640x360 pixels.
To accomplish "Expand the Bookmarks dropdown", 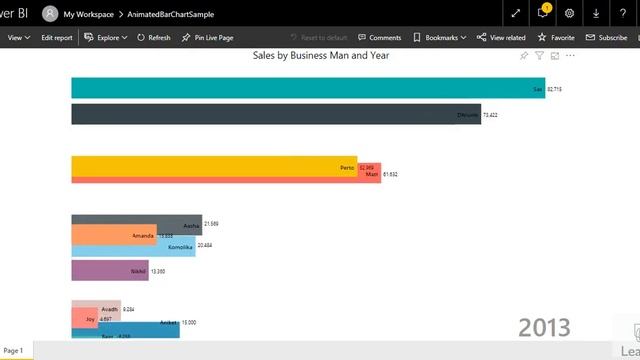I will click(x=440, y=38).
